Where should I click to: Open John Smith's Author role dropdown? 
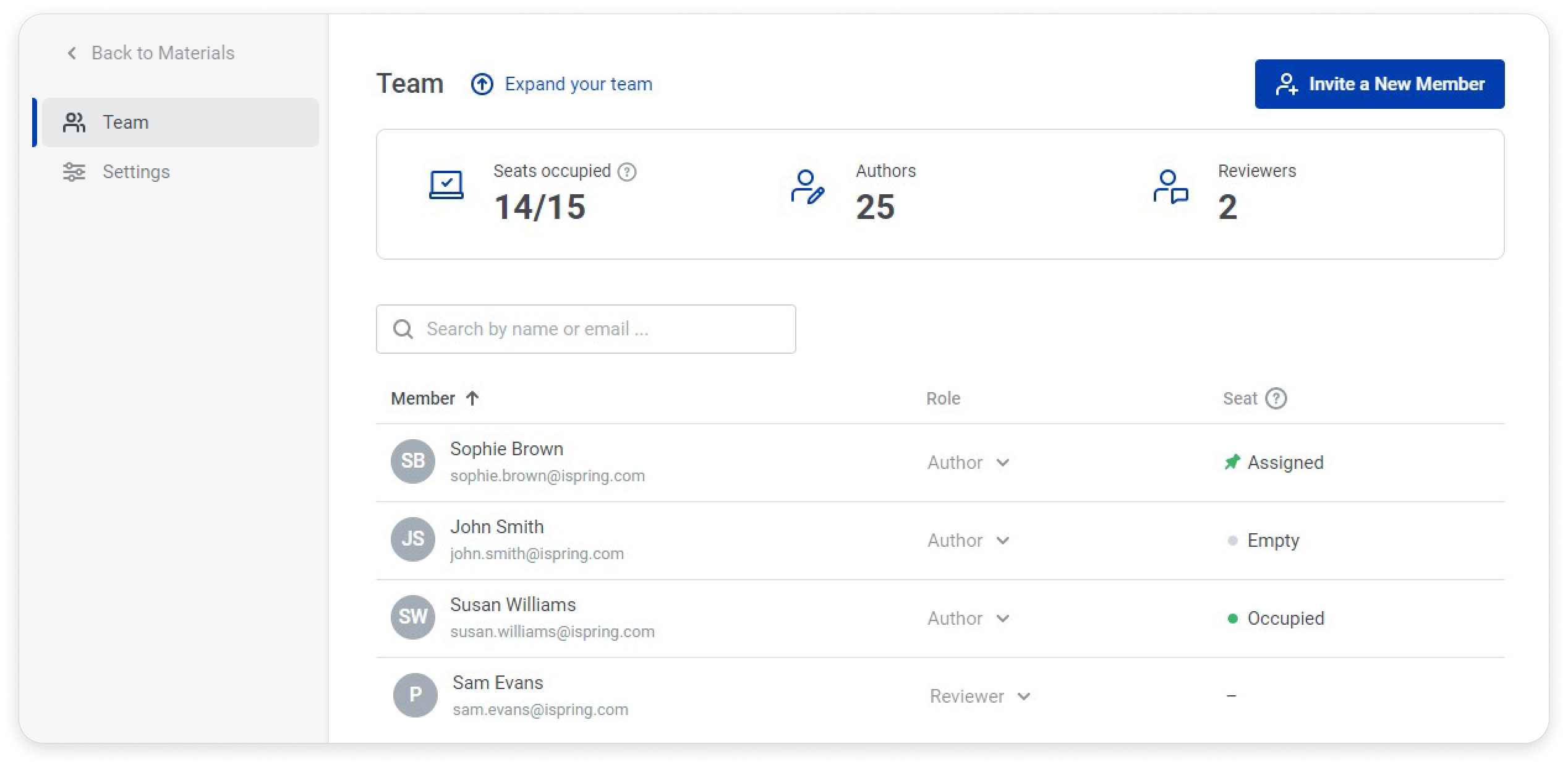[968, 541]
